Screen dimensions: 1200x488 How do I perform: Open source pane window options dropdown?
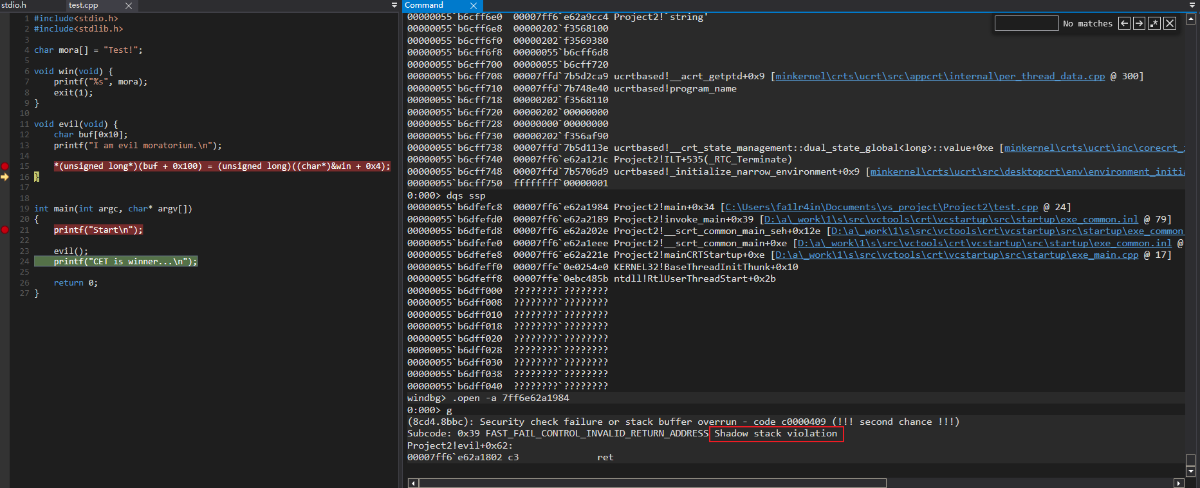[393, 6]
